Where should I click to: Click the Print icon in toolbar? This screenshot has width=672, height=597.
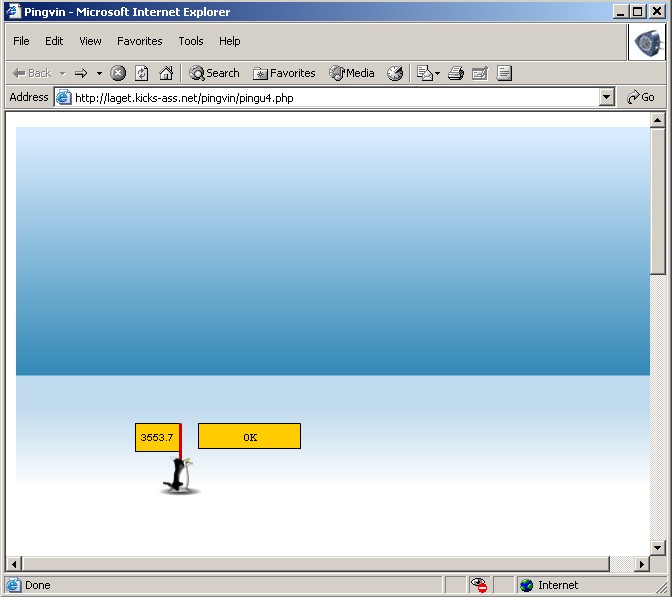point(455,73)
